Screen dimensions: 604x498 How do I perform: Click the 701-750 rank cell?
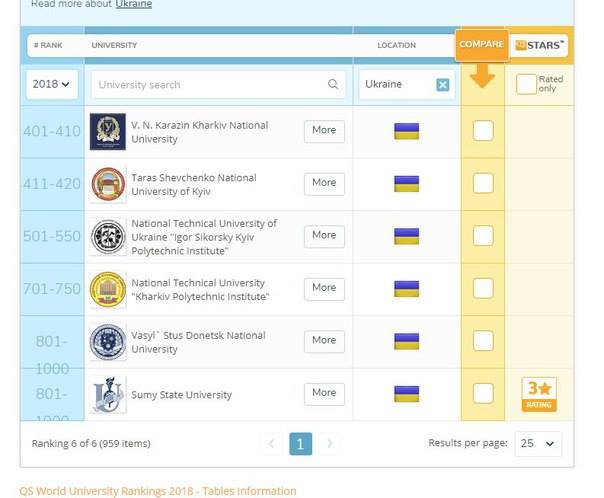coord(52,289)
